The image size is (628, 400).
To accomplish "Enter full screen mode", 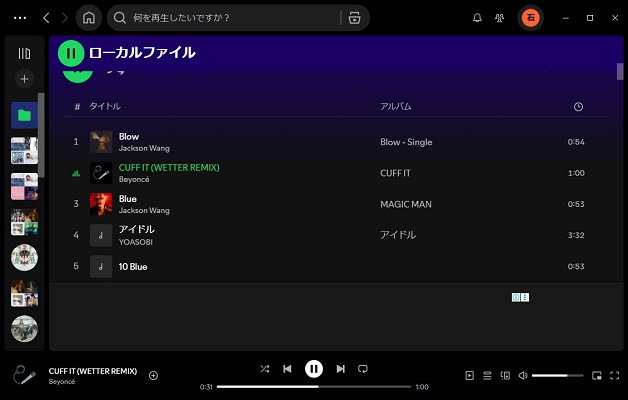I will pyautogui.click(x=614, y=376).
